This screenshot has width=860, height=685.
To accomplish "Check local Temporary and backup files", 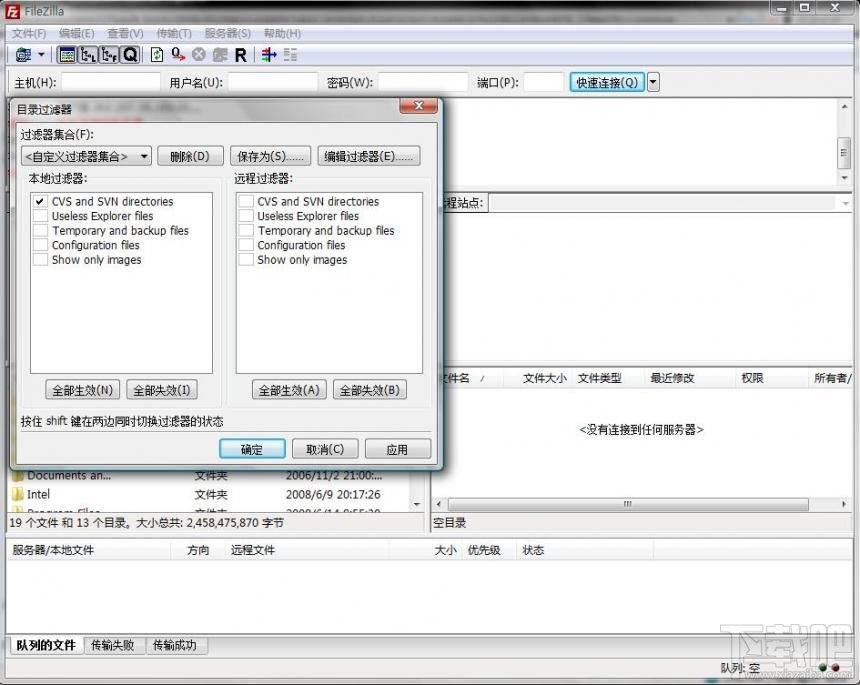I will point(40,231).
